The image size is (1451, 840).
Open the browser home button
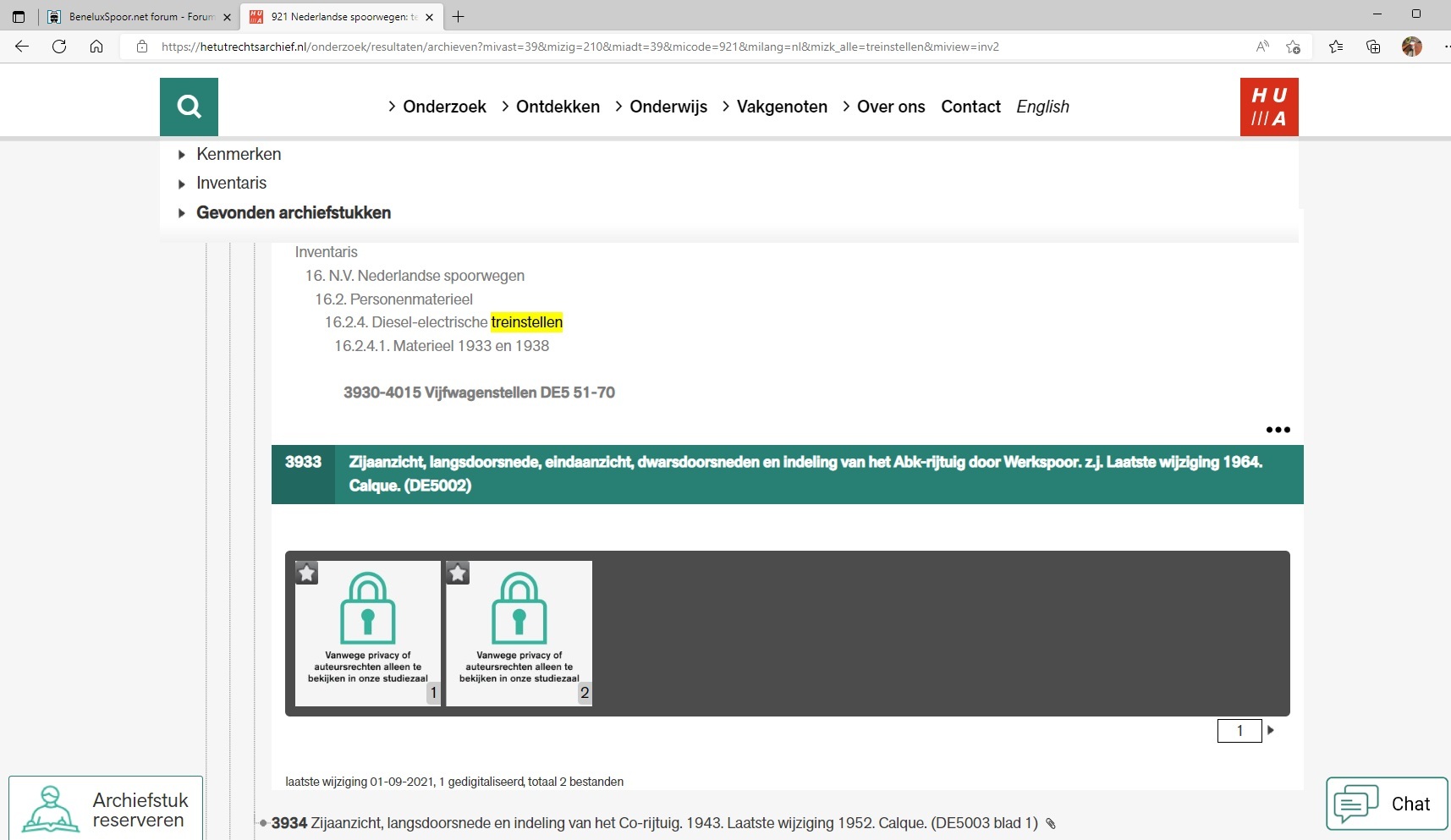96,47
